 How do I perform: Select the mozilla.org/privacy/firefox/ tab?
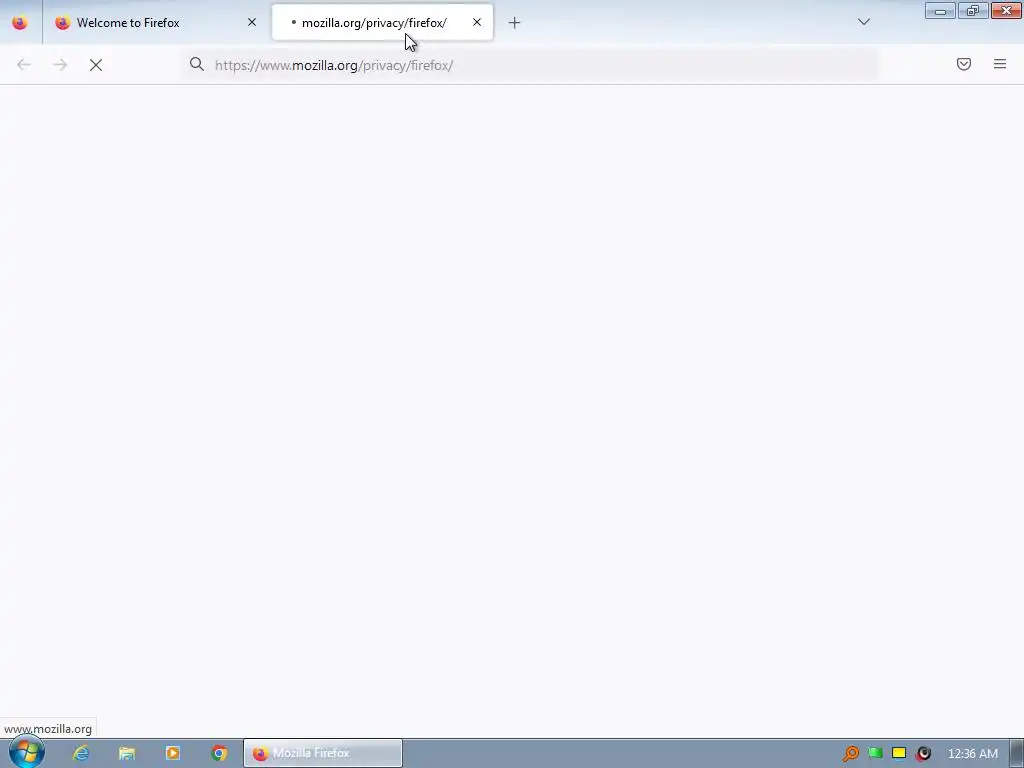382,23
